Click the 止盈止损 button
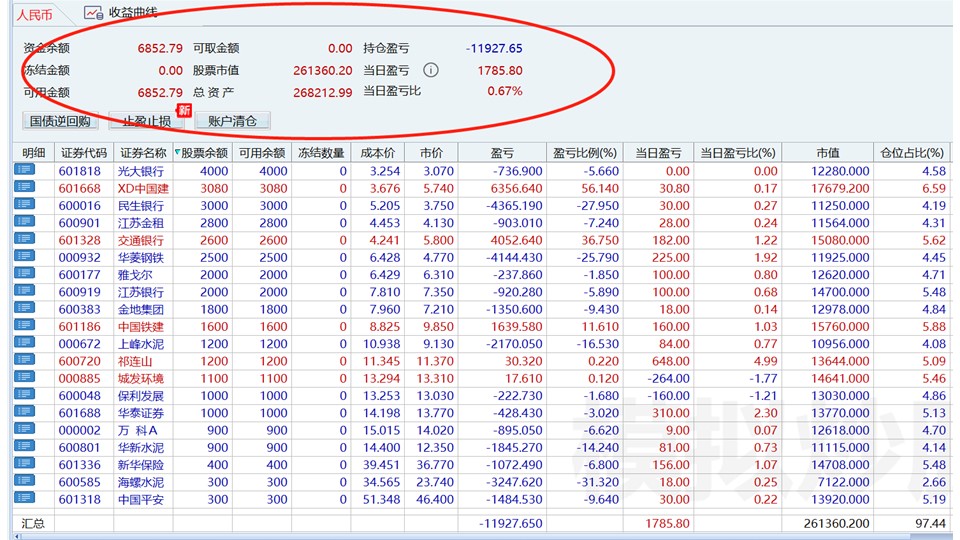This screenshot has width=960, height=540. click(146, 121)
